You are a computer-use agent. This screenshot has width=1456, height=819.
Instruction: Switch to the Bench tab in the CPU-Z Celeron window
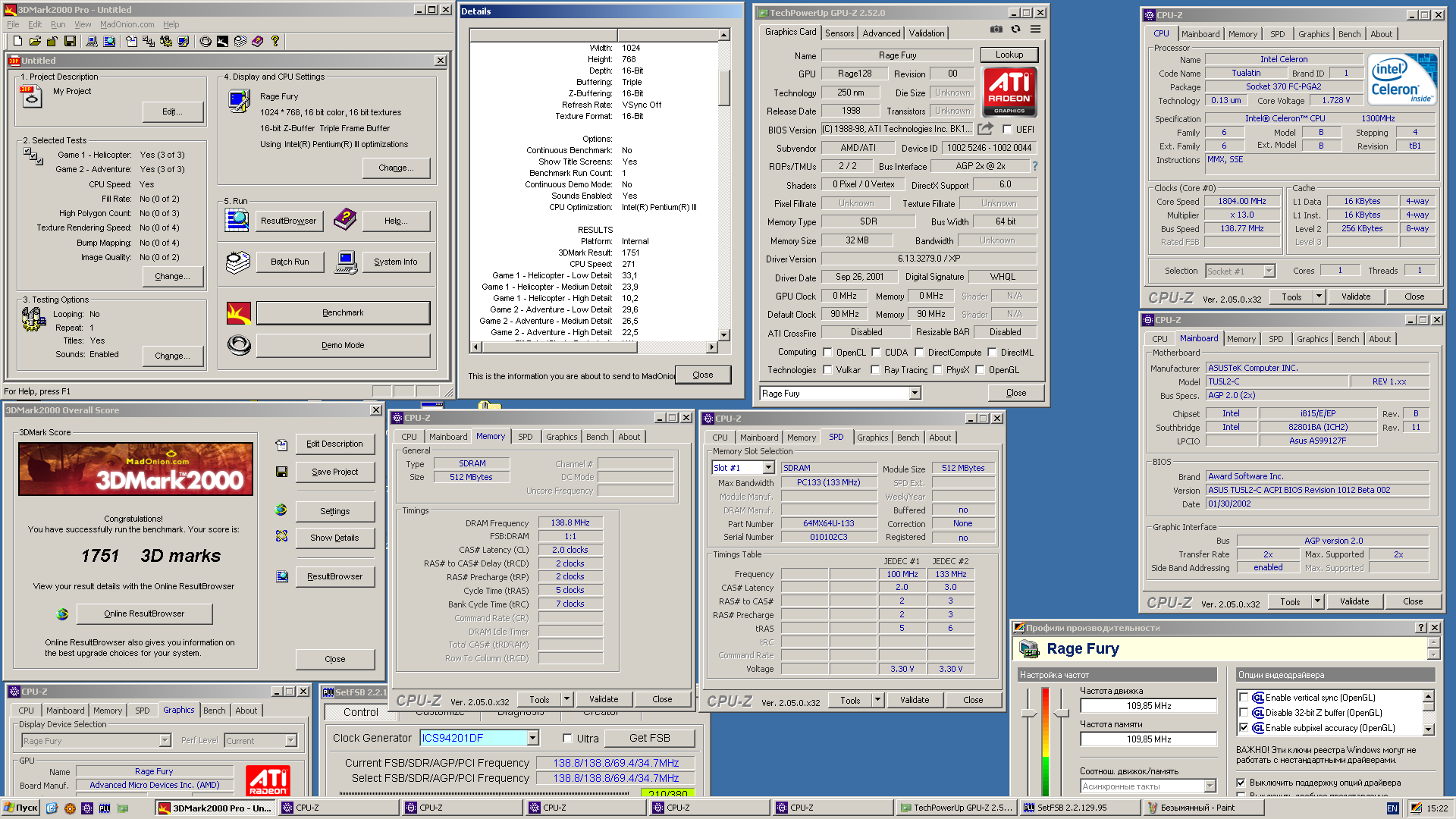pyautogui.click(x=1349, y=34)
